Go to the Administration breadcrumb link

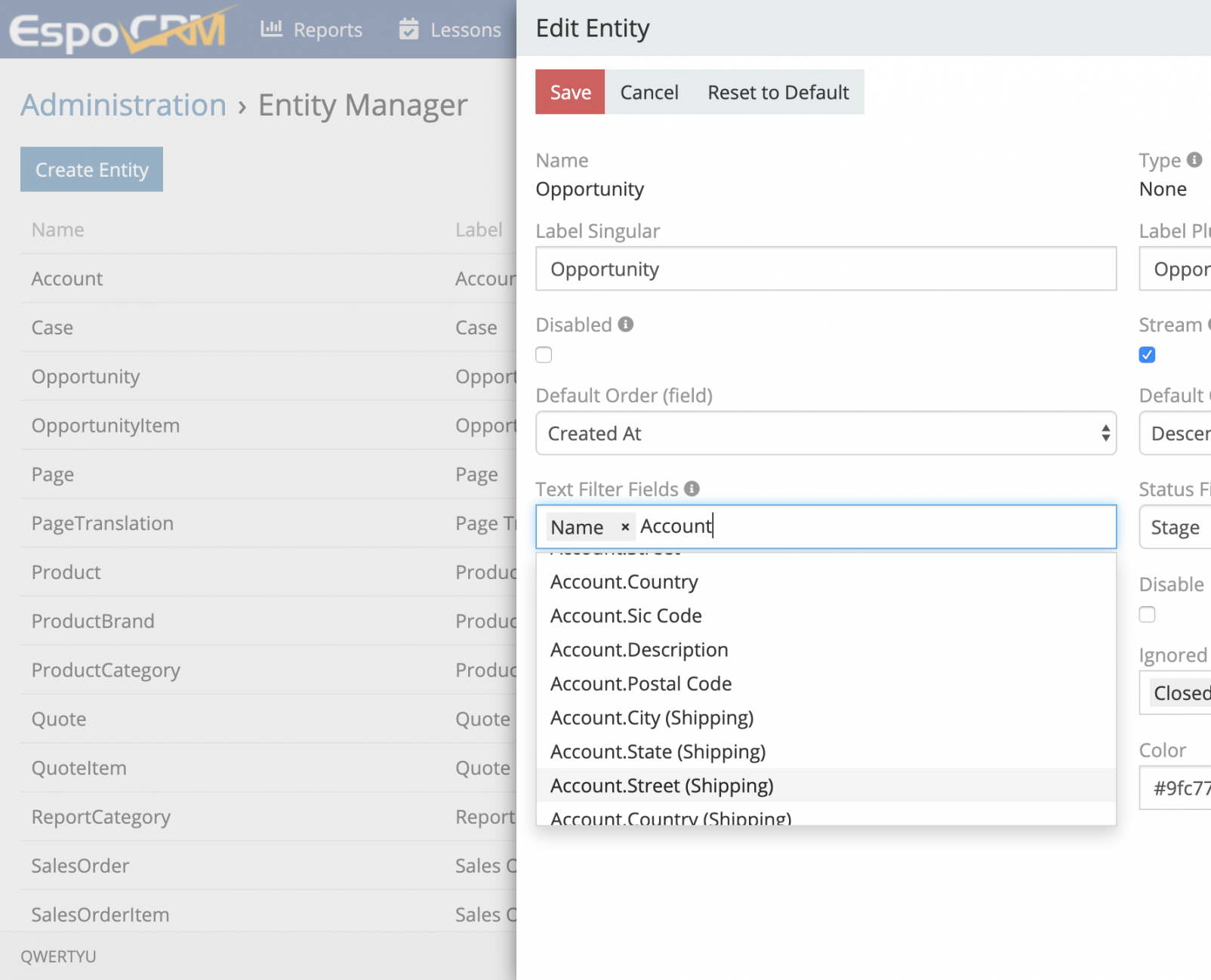123,105
